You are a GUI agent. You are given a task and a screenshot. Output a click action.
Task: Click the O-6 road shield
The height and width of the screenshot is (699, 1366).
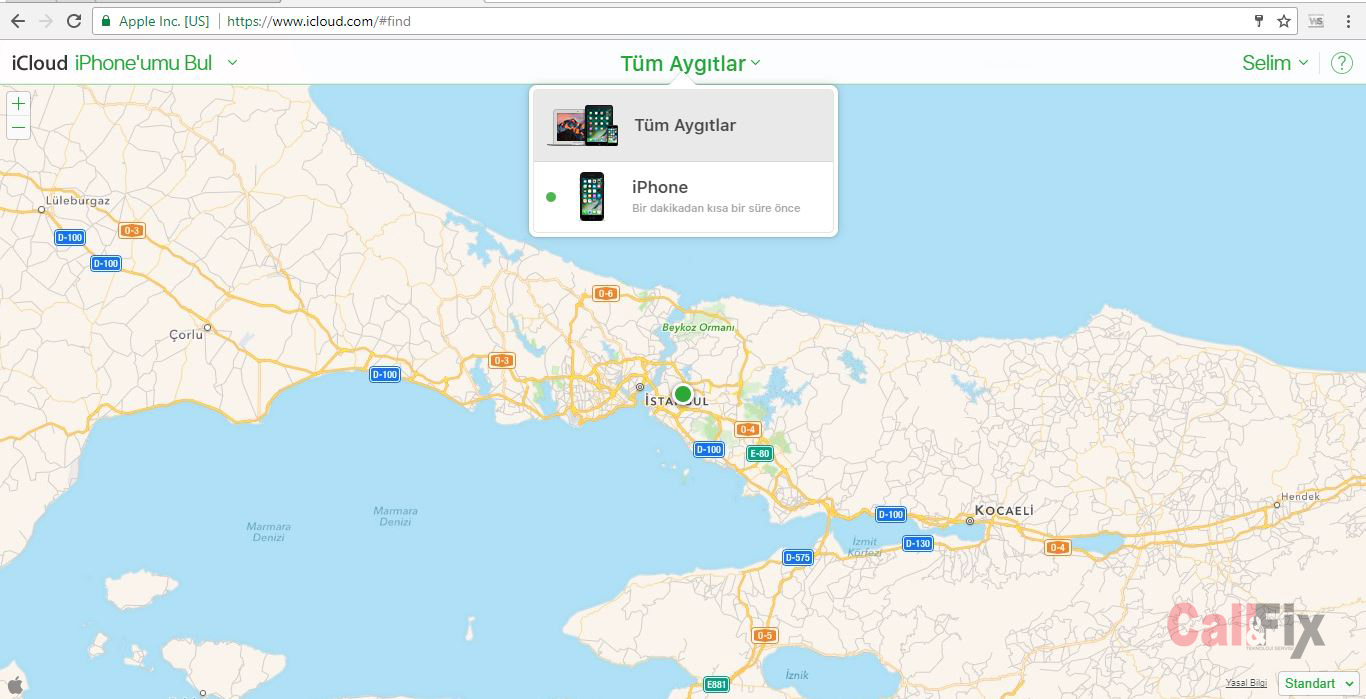(x=605, y=293)
